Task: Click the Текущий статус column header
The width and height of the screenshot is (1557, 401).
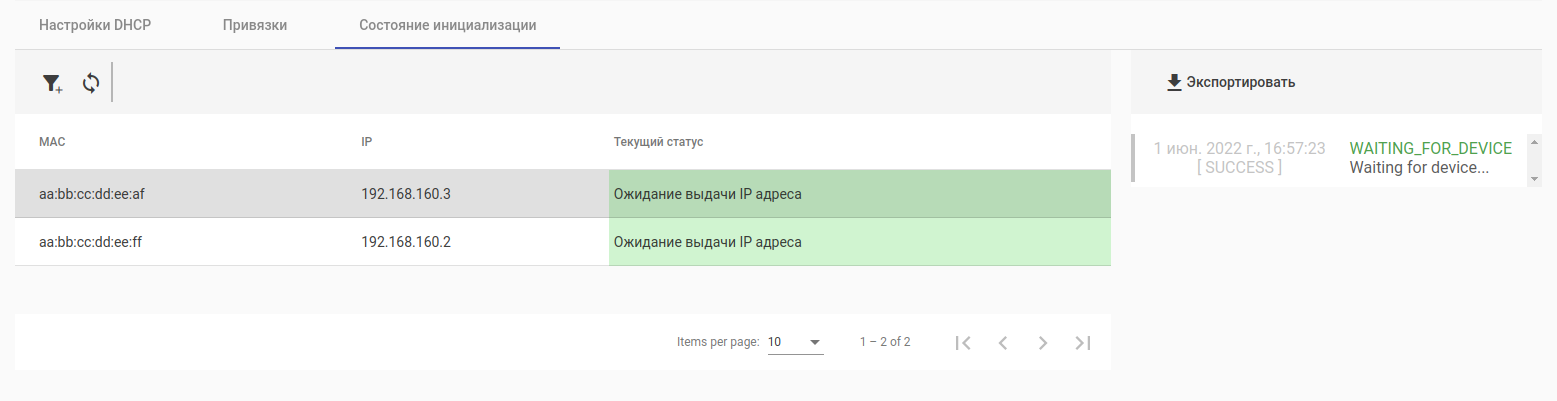Action: [x=658, y=142]
